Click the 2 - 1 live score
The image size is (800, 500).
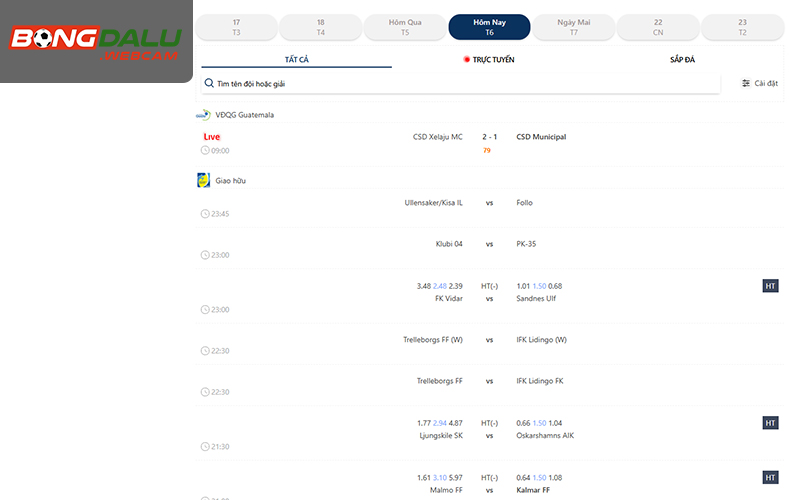pos(487,137)
